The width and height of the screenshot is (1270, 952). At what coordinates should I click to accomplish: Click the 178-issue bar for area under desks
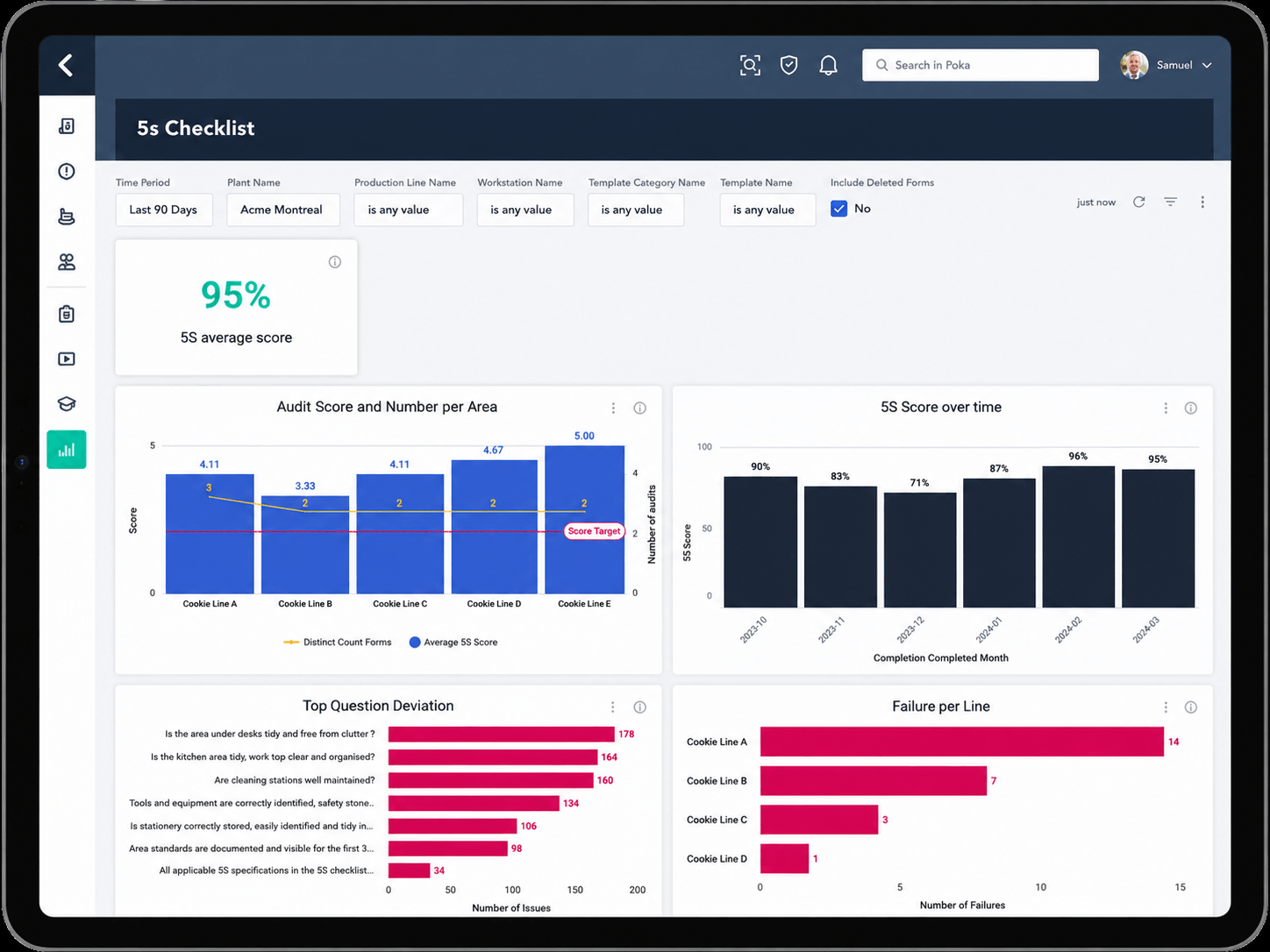pyautogui.click(x=502, y=735)
